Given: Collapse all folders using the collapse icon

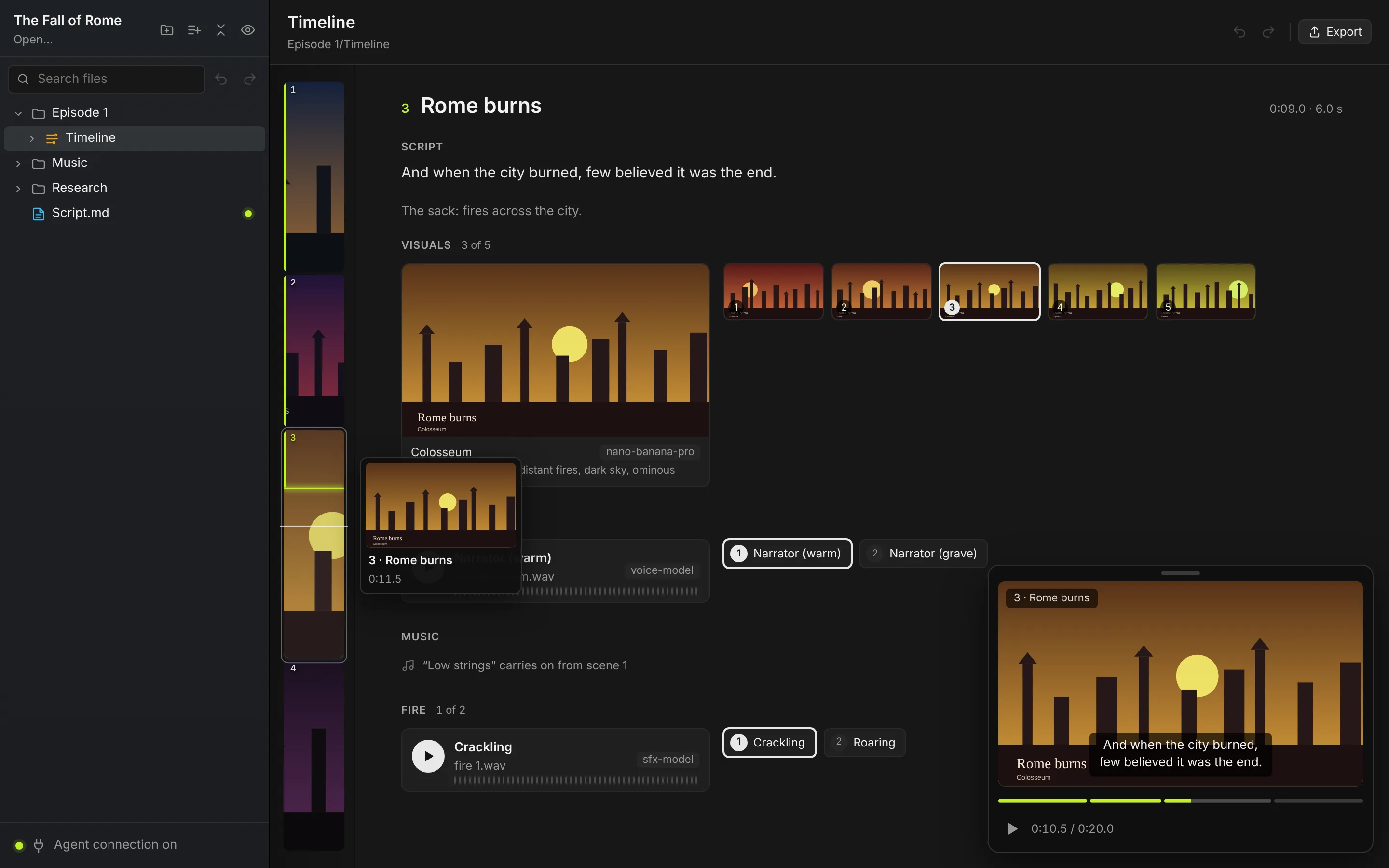Looking at the screenshot, I should tap(221, 30).
